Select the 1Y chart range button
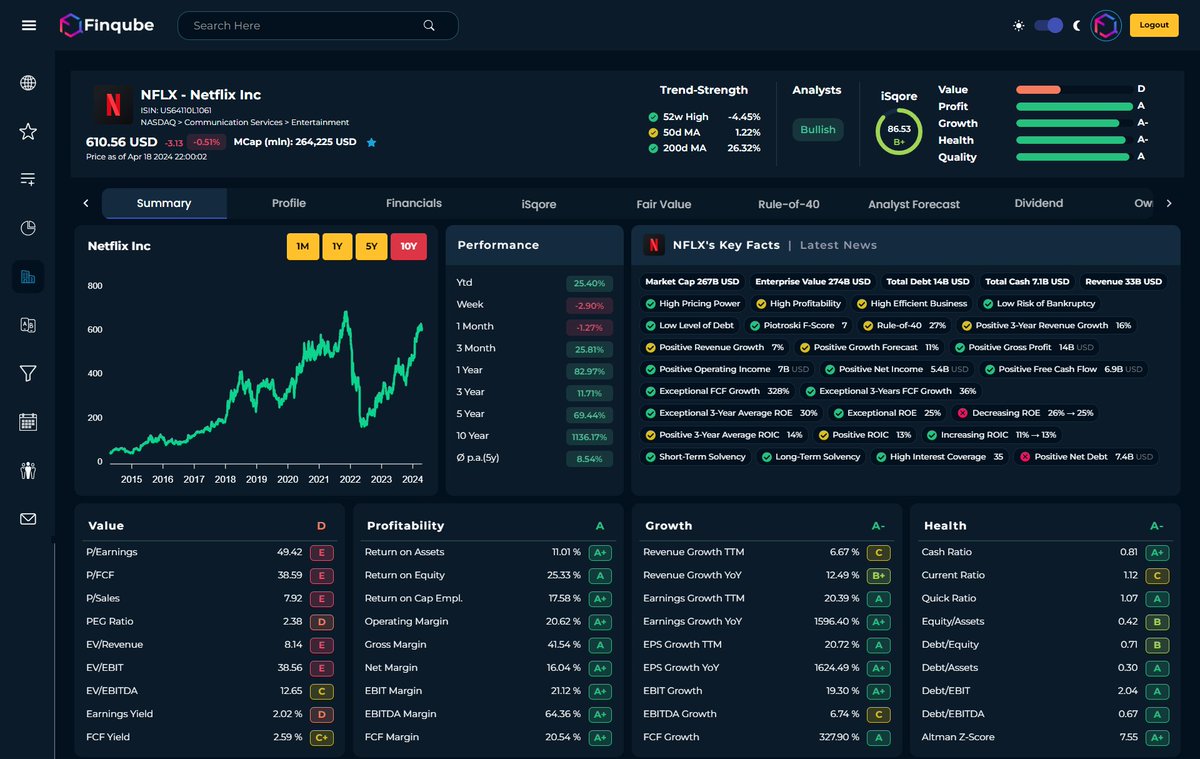Viewport: 1200px width, 759px height. click(x=337, y=246)
